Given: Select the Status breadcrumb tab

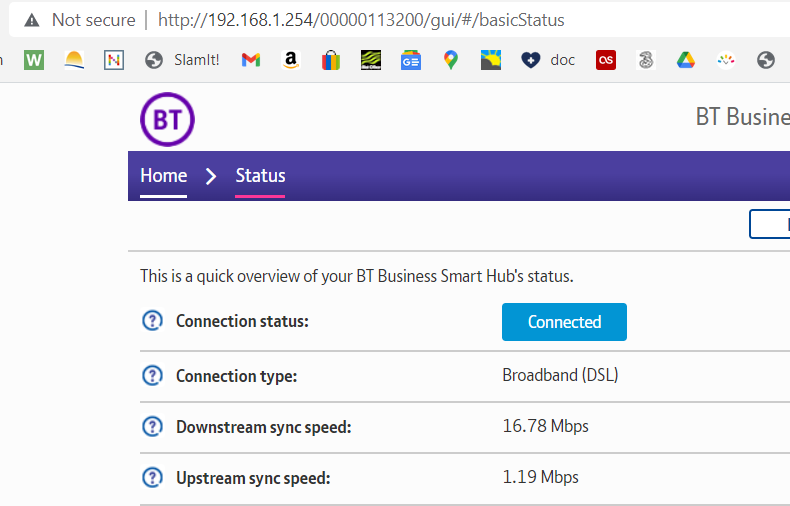Looking at the screenshot, I should click(260, 176).
